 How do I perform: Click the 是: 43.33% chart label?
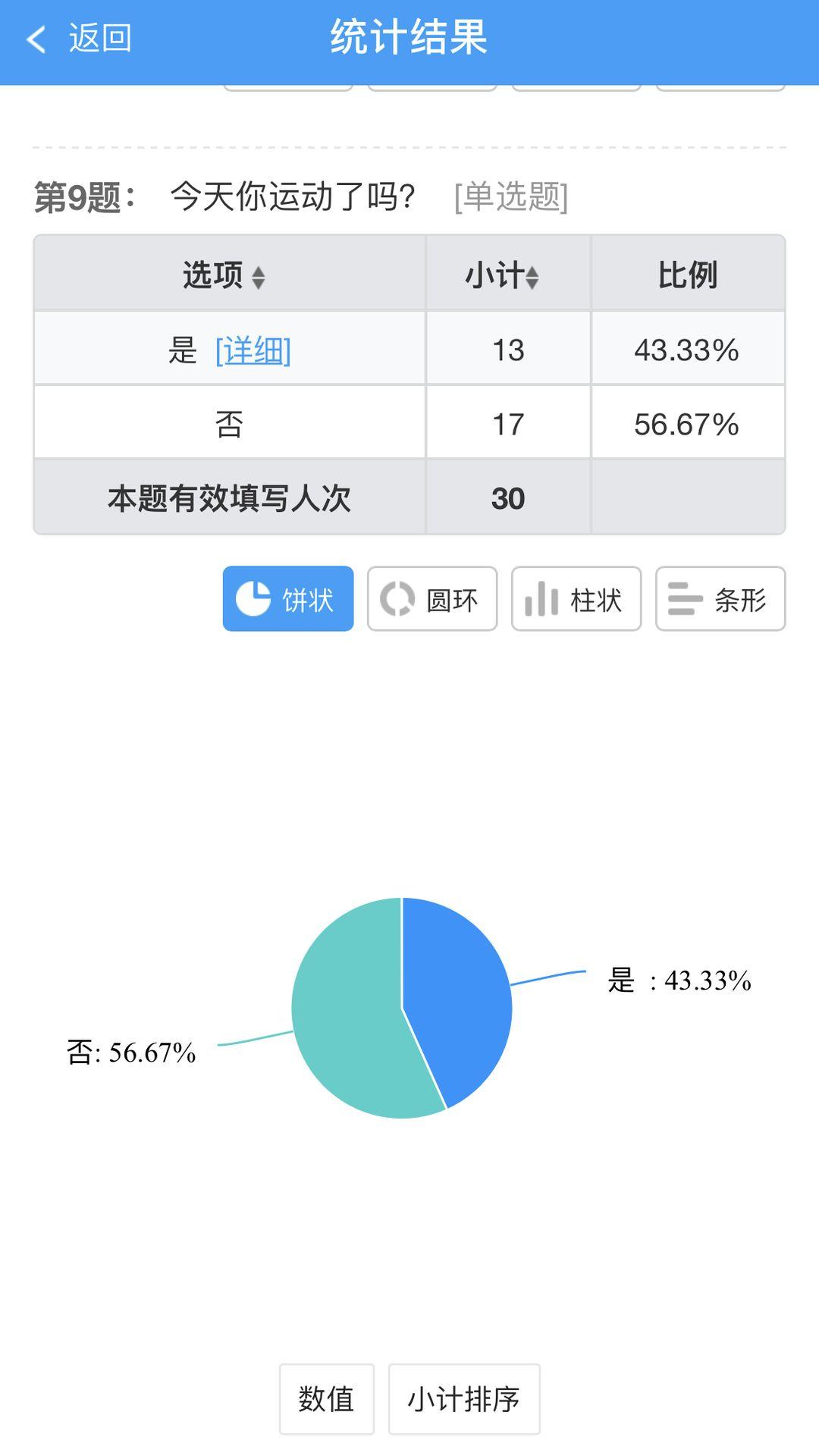pos(679,981)
